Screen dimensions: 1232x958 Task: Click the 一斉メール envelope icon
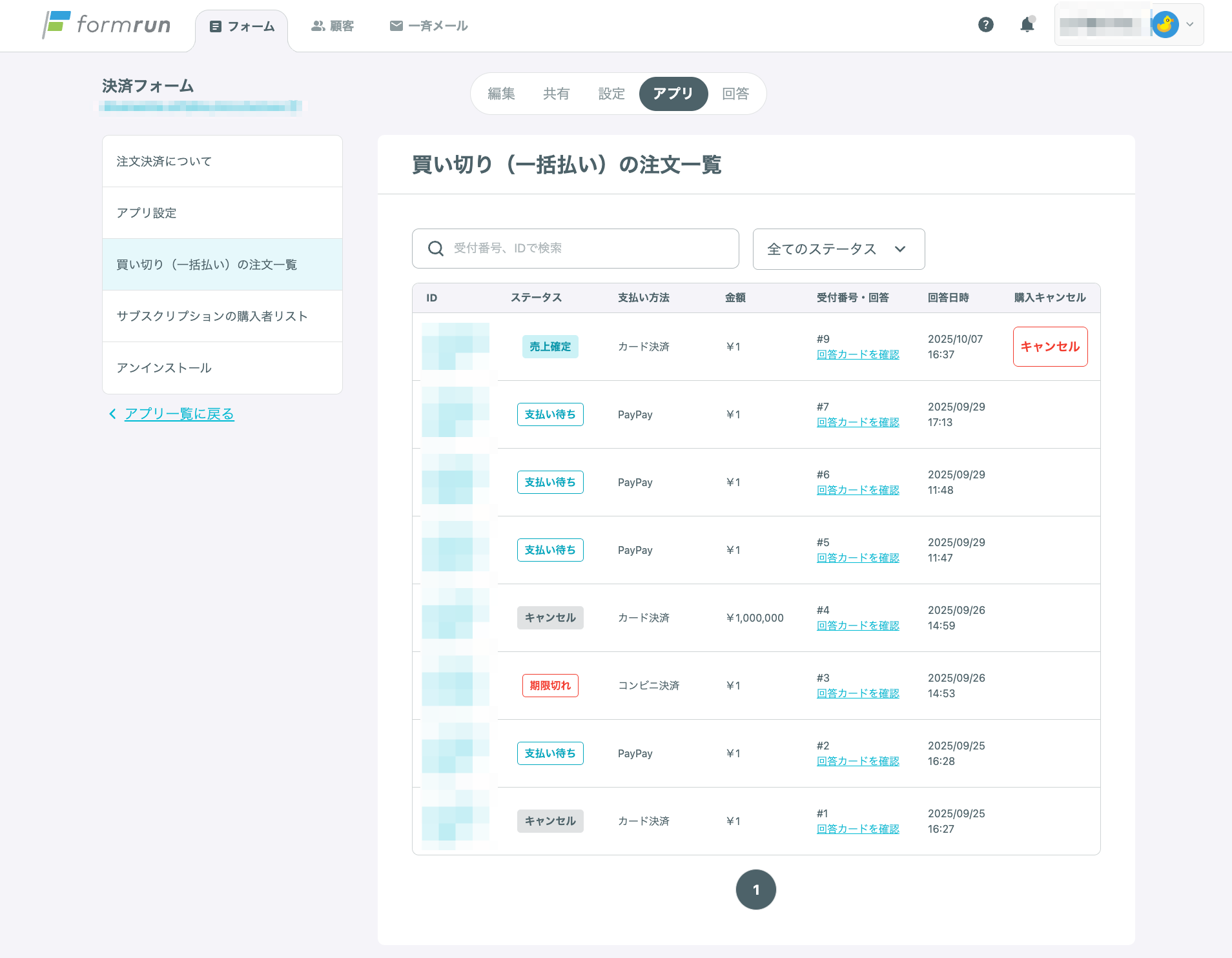396,26
